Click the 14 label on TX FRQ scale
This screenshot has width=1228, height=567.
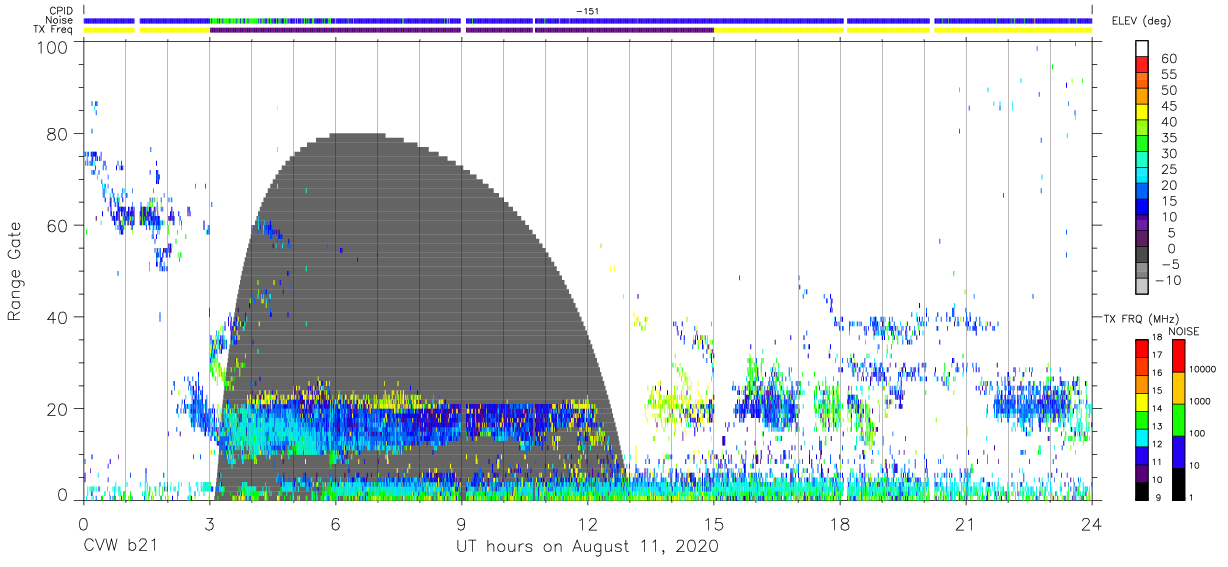pos(1156,408)
